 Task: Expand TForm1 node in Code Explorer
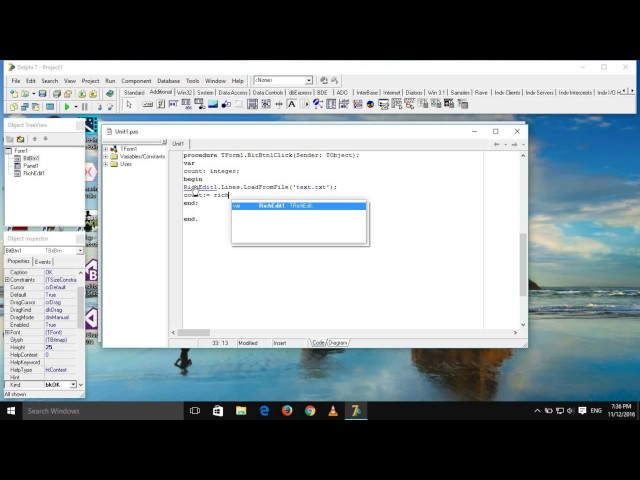(106, 149)
